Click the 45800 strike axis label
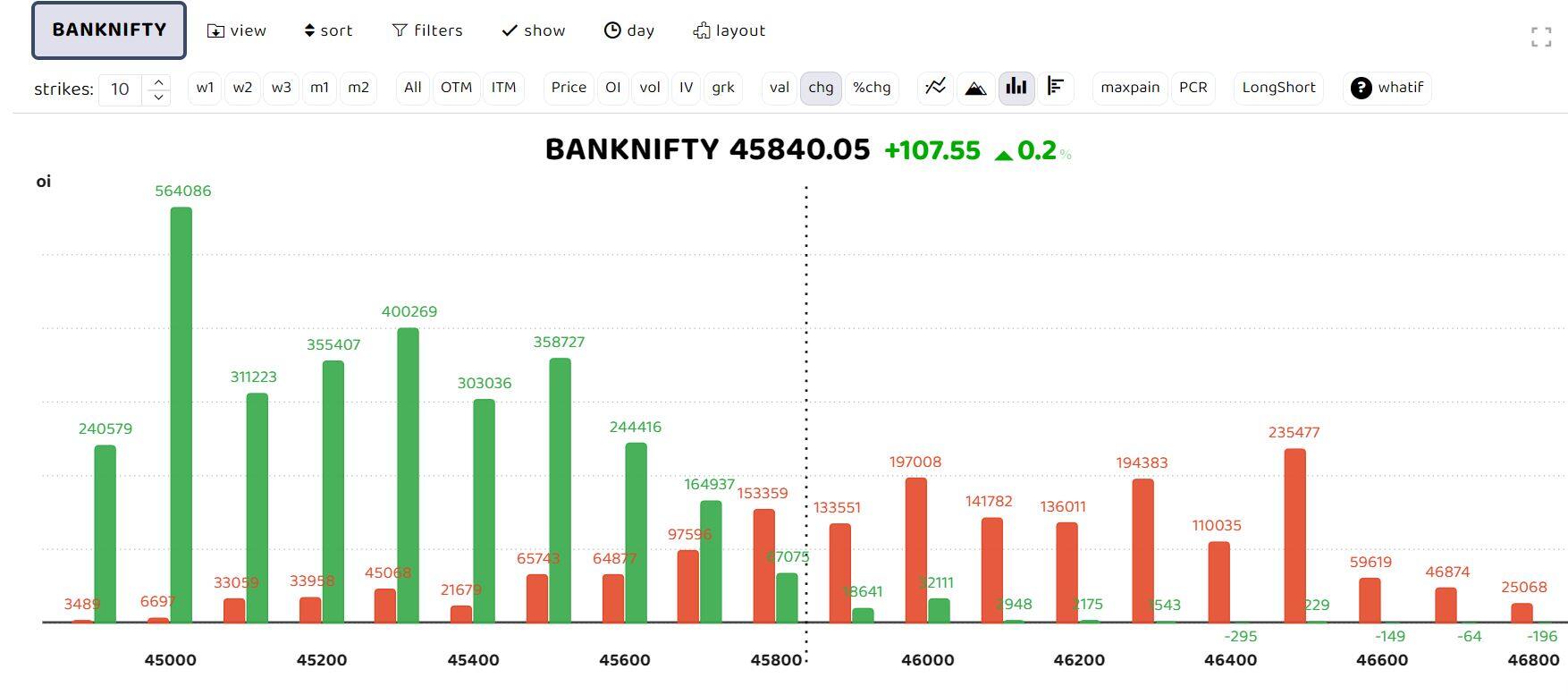Viewport: 1568px width, 695px height. 776,660
